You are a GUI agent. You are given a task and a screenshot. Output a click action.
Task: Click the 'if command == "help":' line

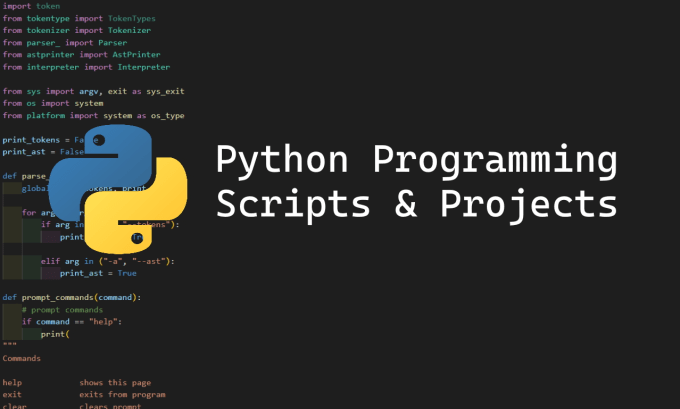(x=72, y=322)
